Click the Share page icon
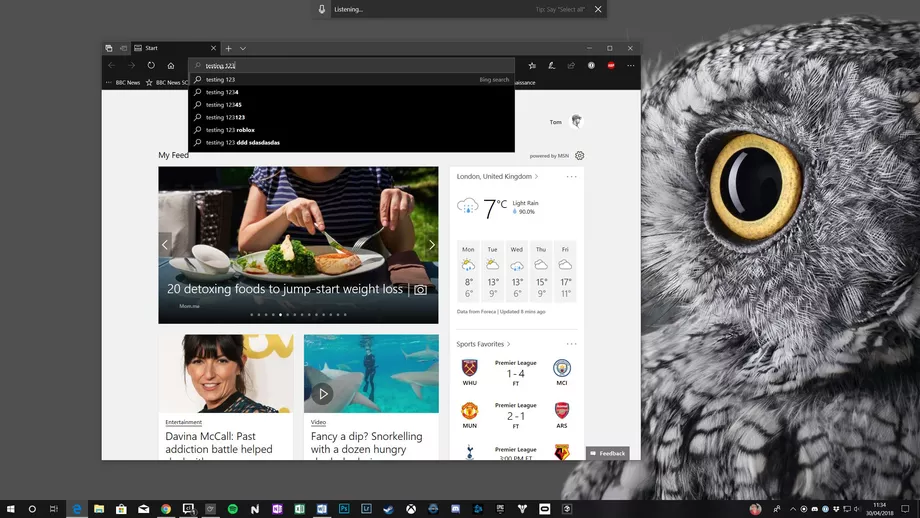 pyautogui.click(x=571, y=65)
